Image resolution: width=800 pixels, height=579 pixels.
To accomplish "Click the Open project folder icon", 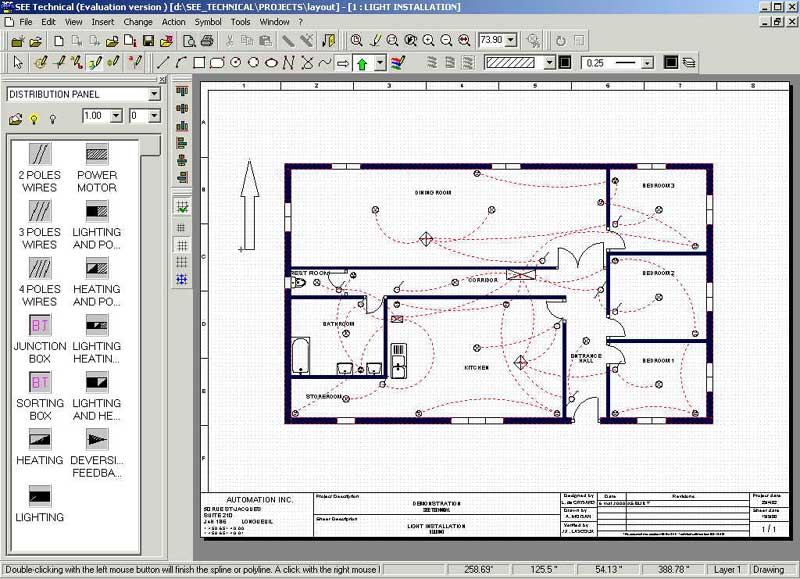I will [35, 41].
